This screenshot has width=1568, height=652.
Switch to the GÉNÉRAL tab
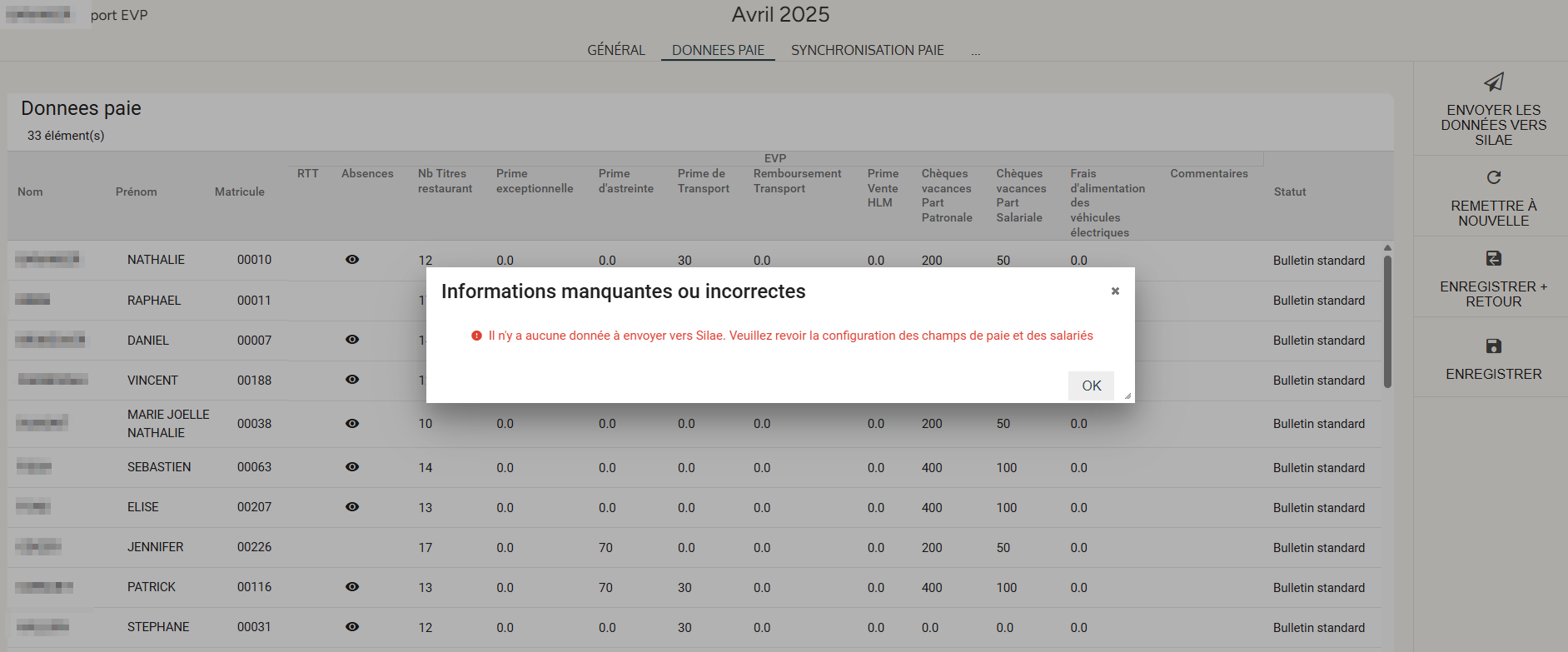point(616,50)
